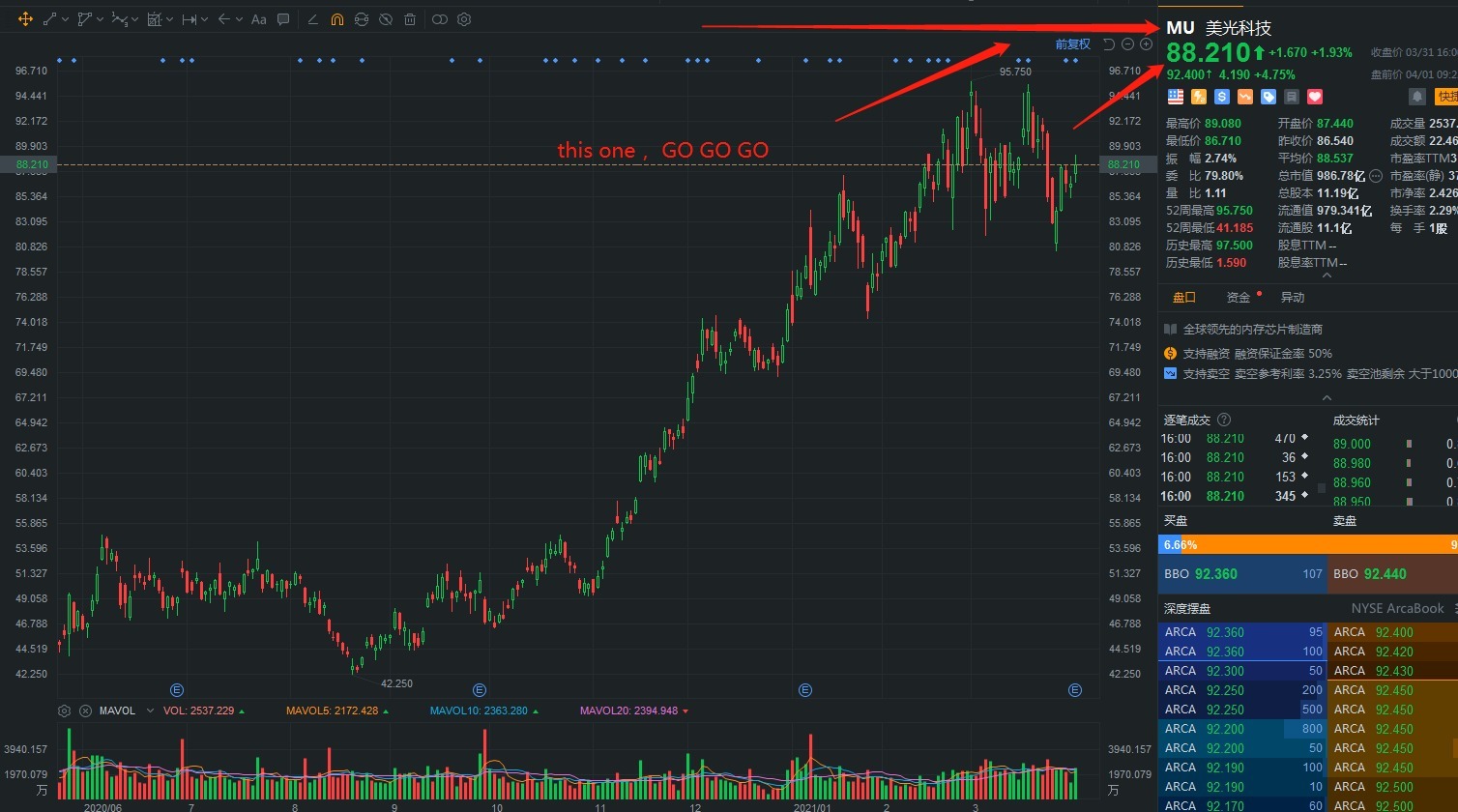Click the blue dollar sign icon

point(1222,97)
